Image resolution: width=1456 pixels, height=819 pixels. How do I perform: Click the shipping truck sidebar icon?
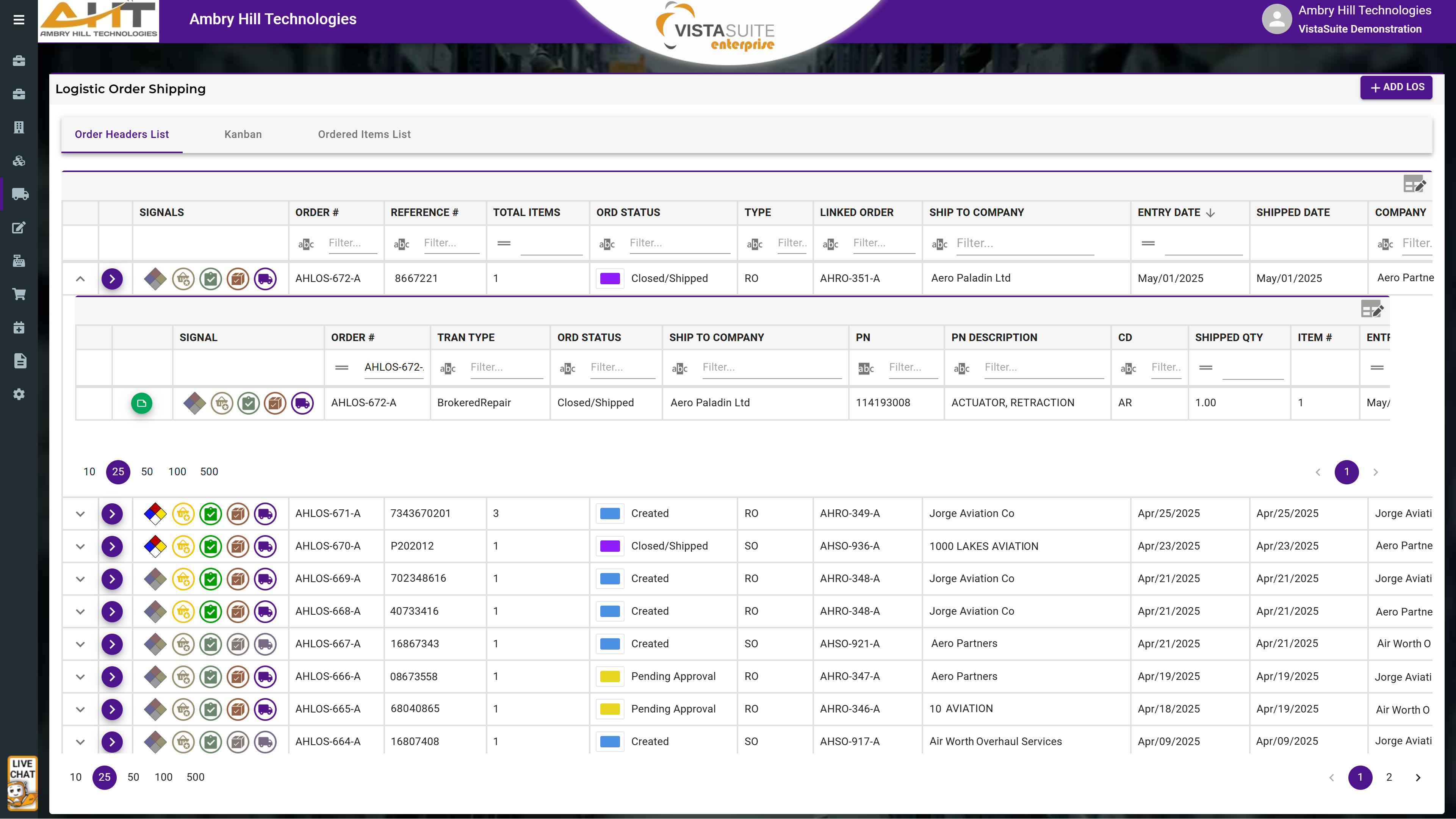20,194
